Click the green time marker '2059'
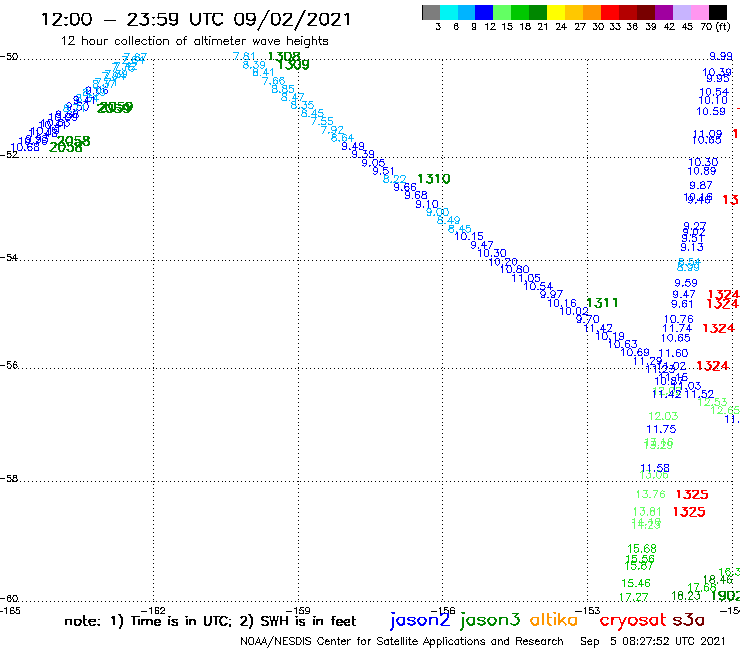Screen dimensions: 740x650 click(115, 108)
